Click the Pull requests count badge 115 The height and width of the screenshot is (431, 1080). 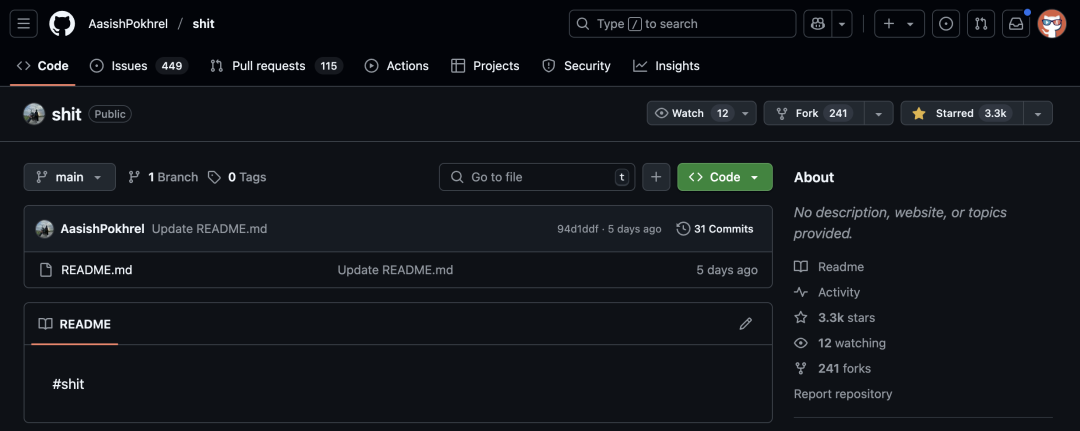[329, 66]
